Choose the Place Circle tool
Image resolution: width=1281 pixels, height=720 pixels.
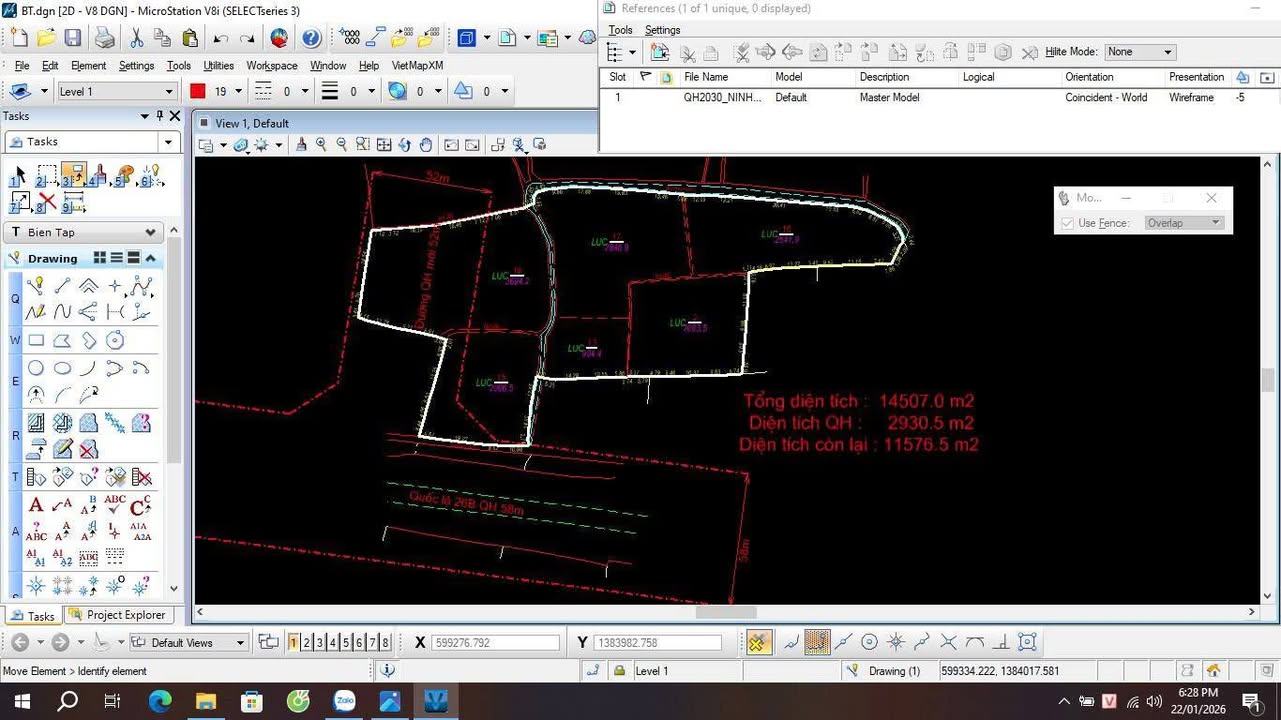(36, 368)
